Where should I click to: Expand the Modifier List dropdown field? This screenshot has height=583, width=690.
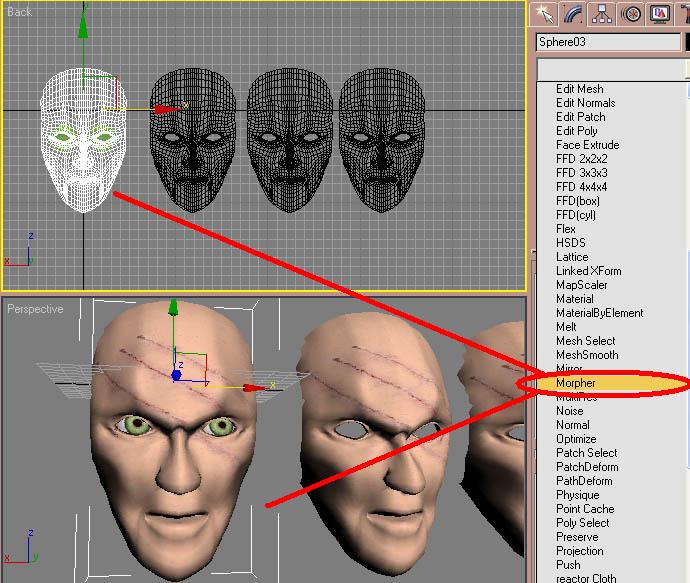(x=612, y=67)
